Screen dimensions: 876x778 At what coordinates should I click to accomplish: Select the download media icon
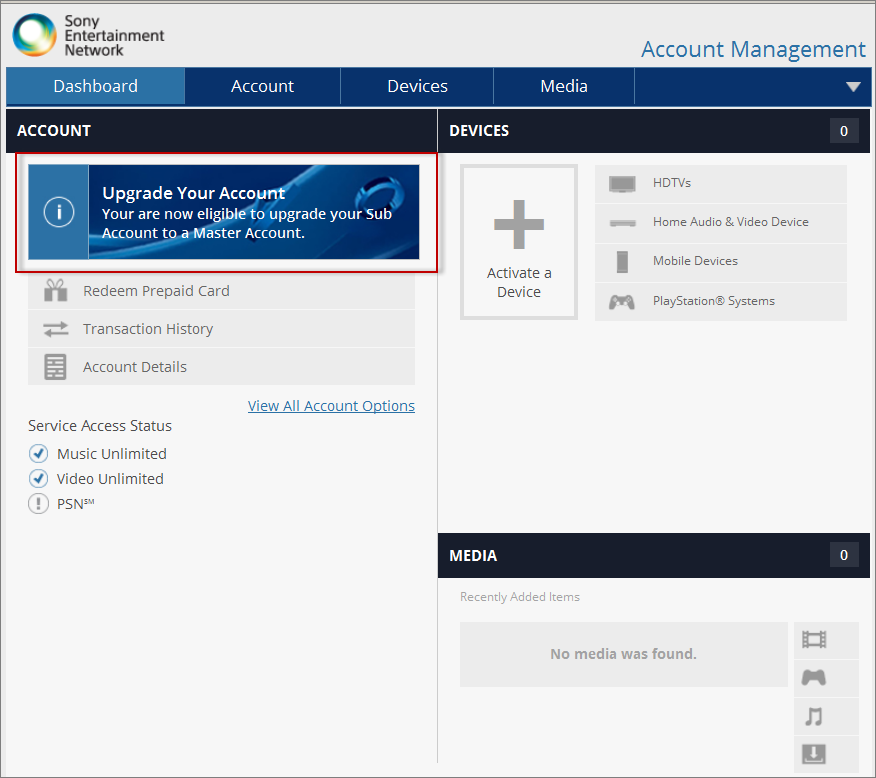pyautogui.click(x=814, y=754)
